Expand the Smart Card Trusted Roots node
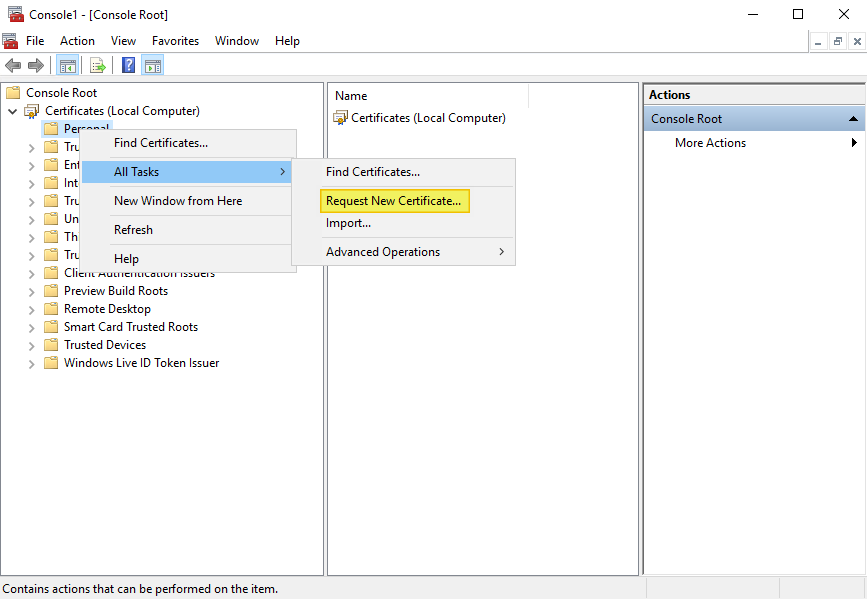This screenshot has width=867, height=599. [x=32, y=327]
